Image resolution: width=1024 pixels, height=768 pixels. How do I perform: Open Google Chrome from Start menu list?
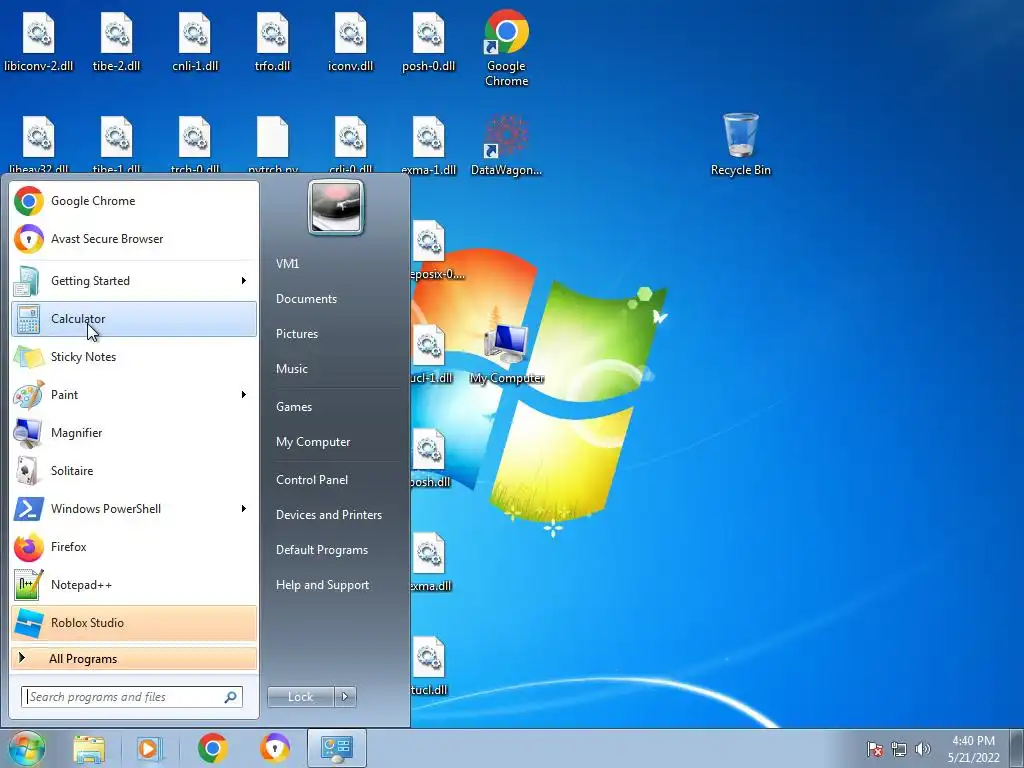pyautogui.click(x=134, y=201)
